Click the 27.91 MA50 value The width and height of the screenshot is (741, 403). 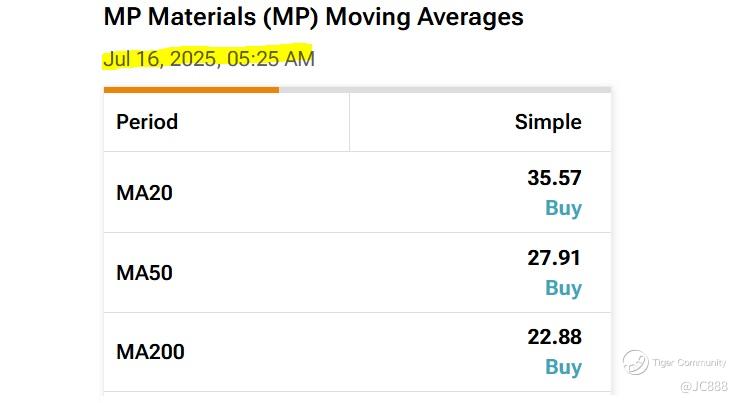(554, 258)
